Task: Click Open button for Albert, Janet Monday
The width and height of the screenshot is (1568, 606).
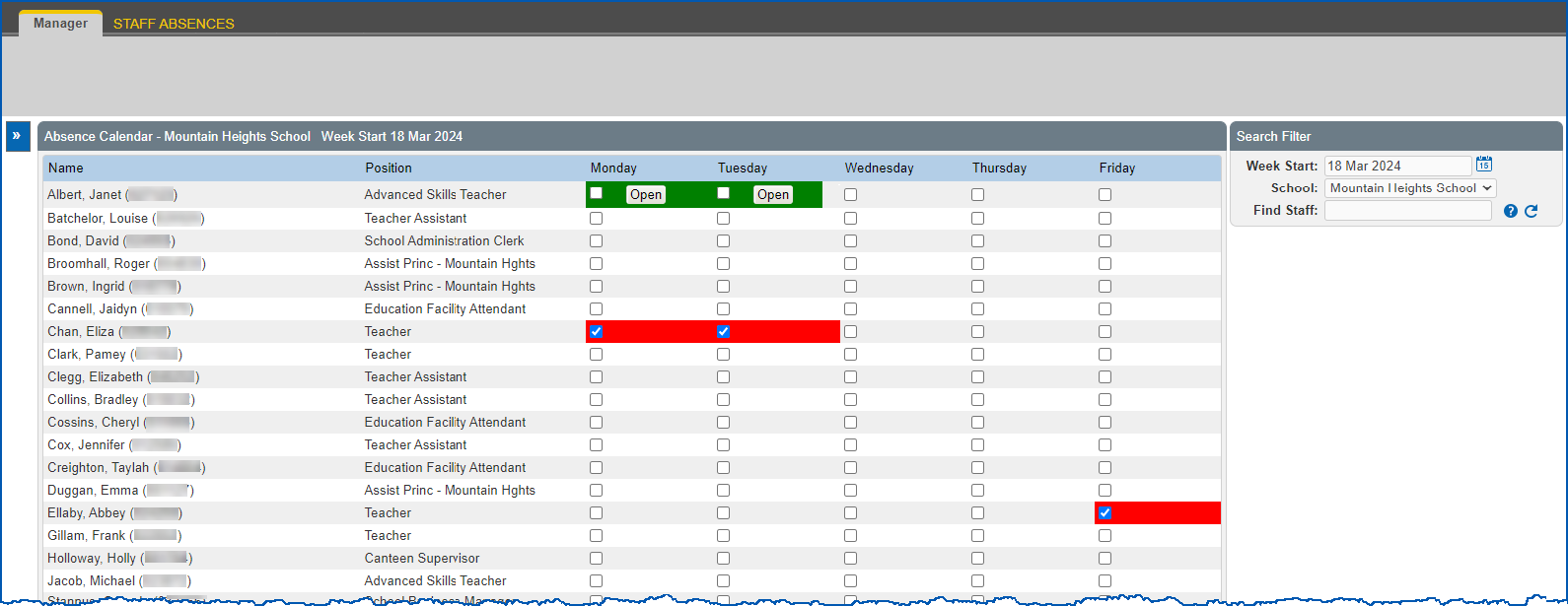Action: coord(646,195)
